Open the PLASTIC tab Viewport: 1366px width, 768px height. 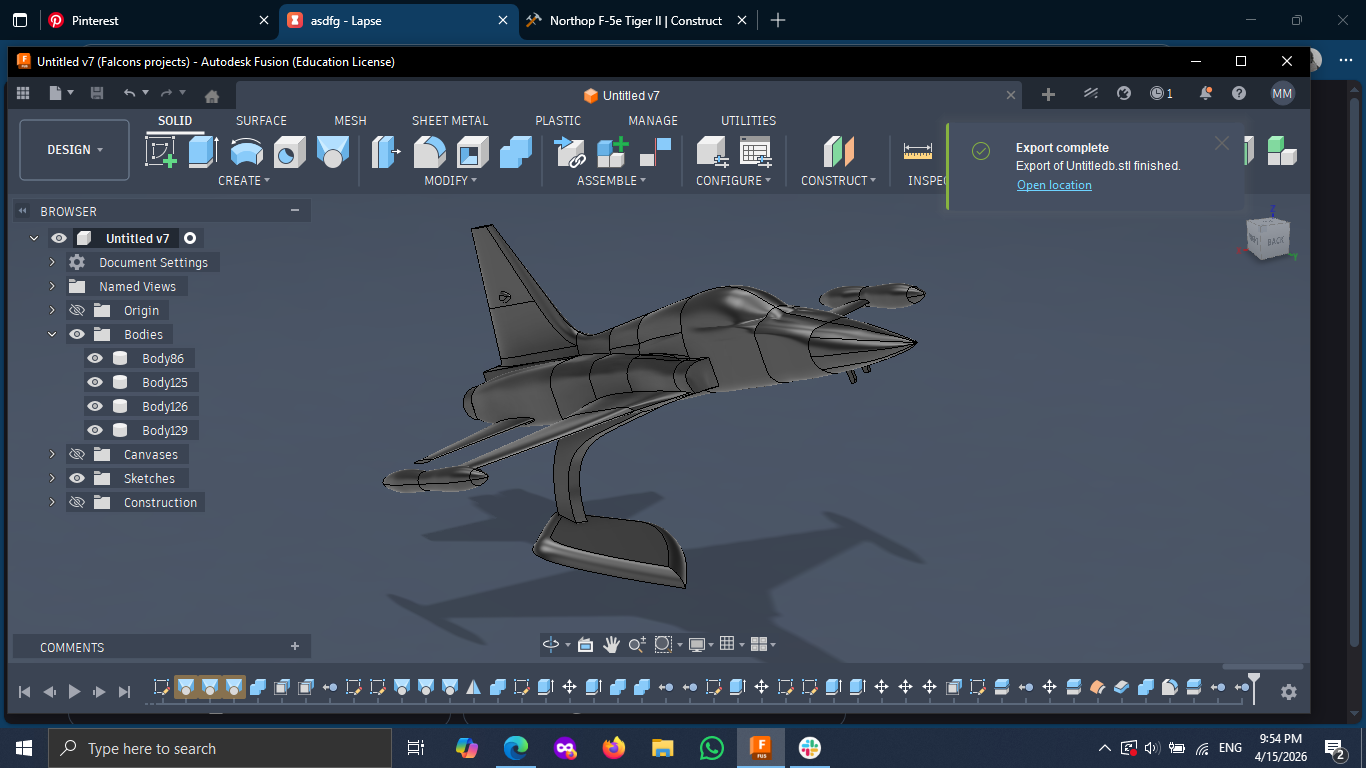tap(558, 120)
